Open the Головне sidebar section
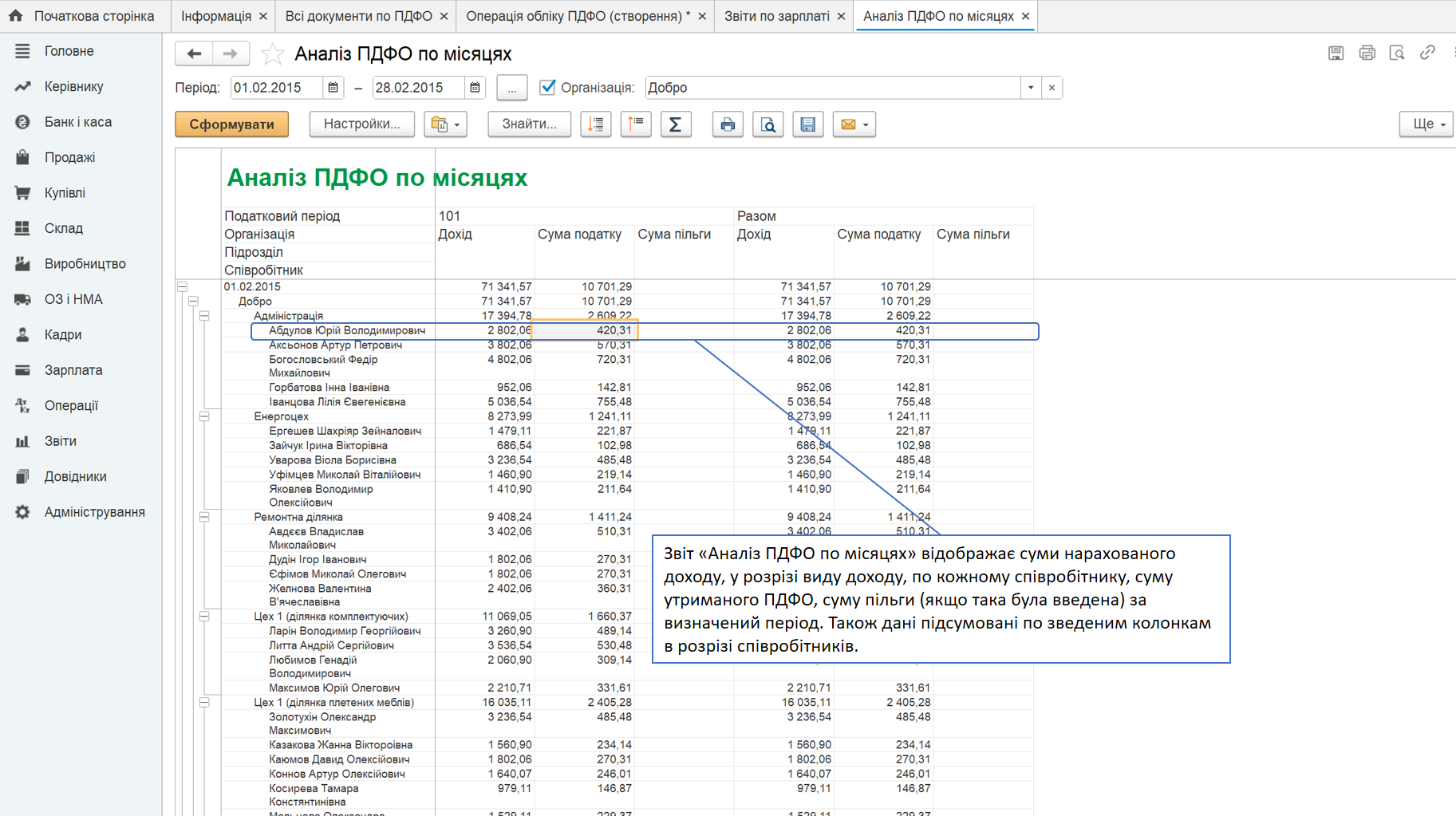Screen dimensions: 1456x816 (x=69, y=51)
